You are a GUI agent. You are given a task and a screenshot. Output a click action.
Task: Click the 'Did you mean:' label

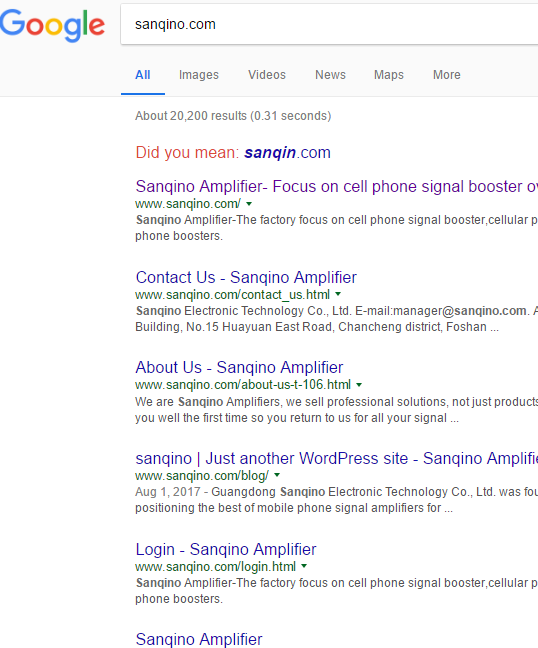(x=187, y=152)
